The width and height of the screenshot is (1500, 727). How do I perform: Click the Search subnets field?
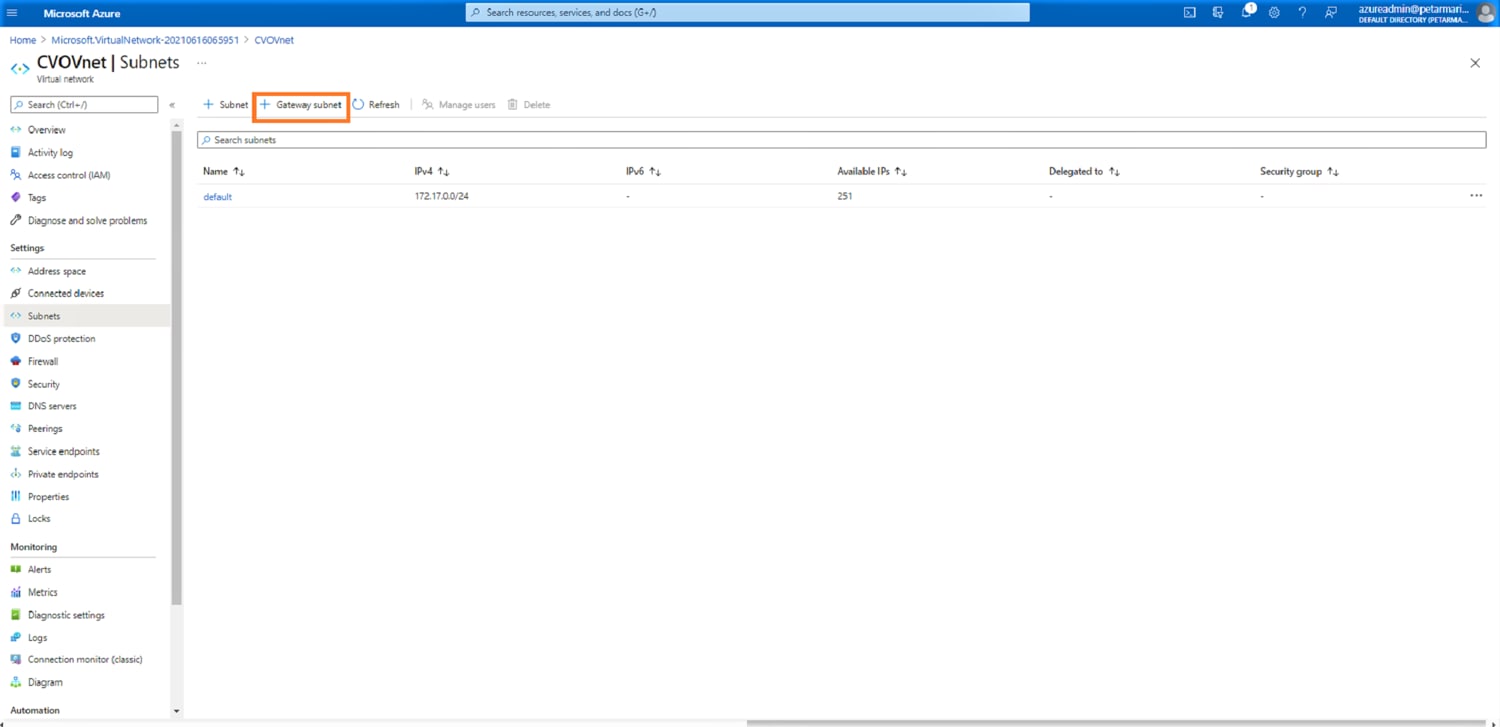tap(840, 140)
